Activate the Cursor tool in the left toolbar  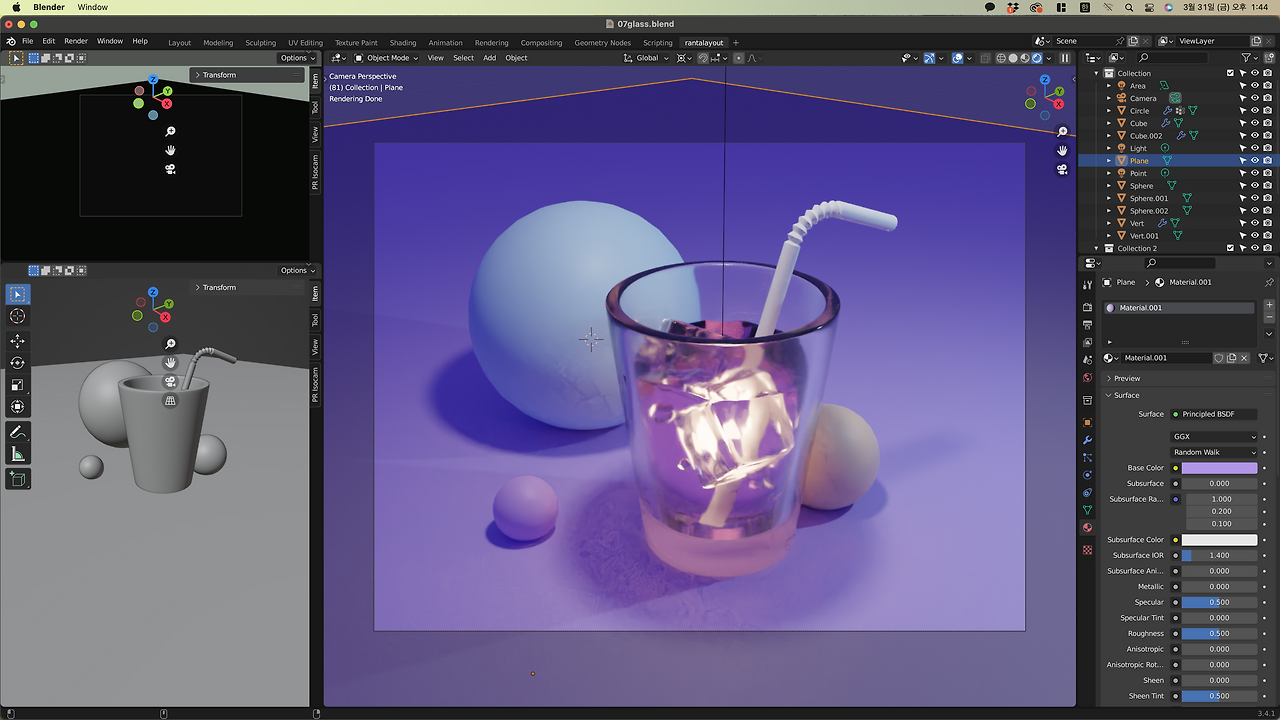click(18, 316)
